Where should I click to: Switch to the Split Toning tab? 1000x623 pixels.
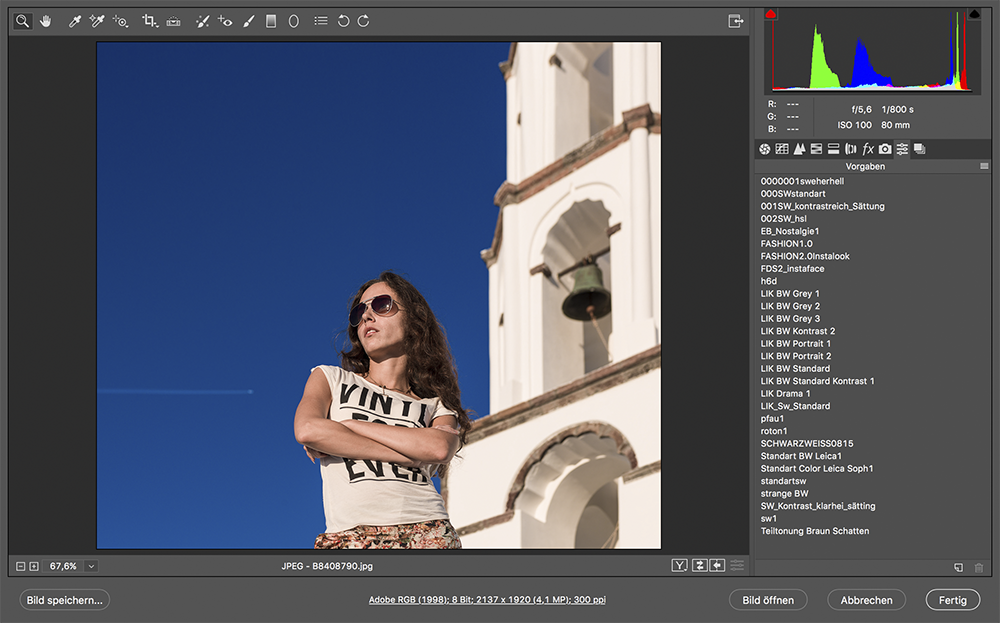click(x=834, y=149)
